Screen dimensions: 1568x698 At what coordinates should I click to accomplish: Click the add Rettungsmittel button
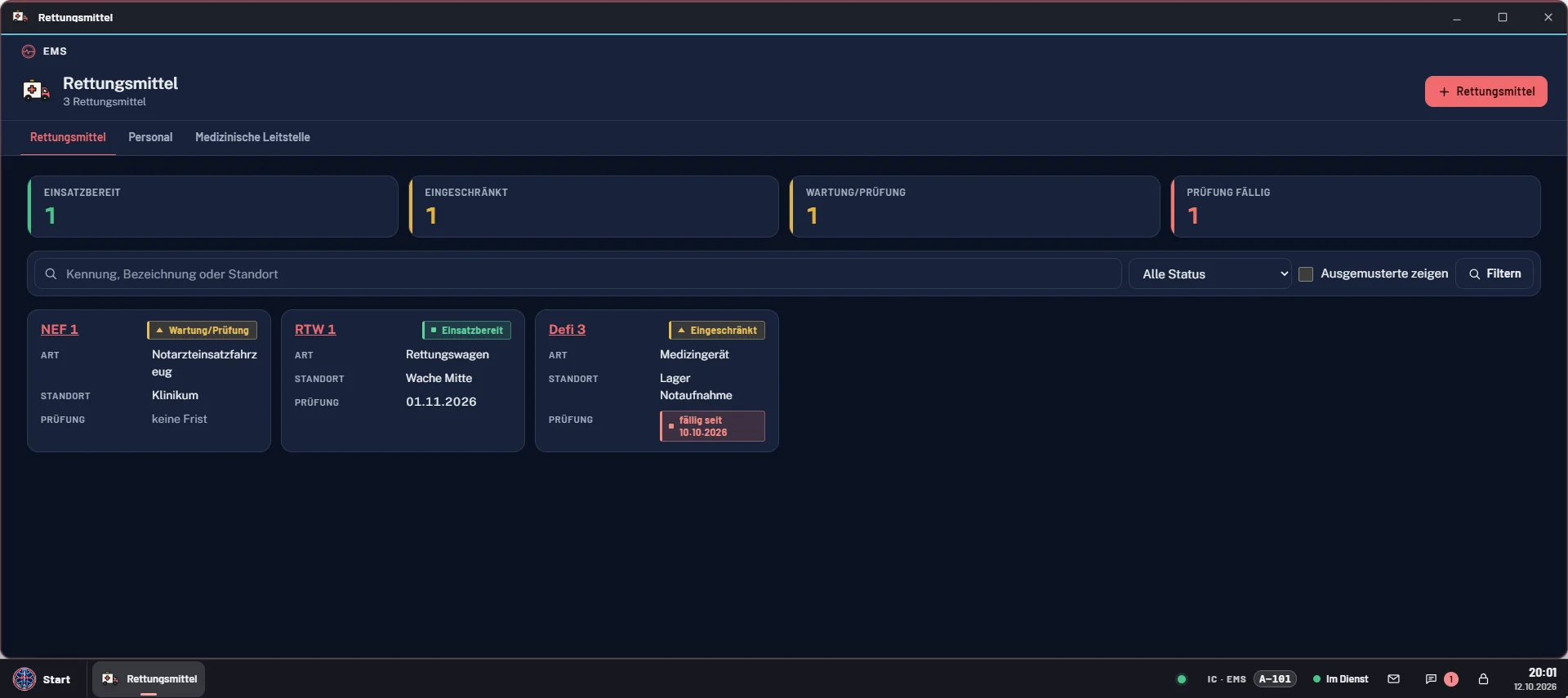[1486, 91]
